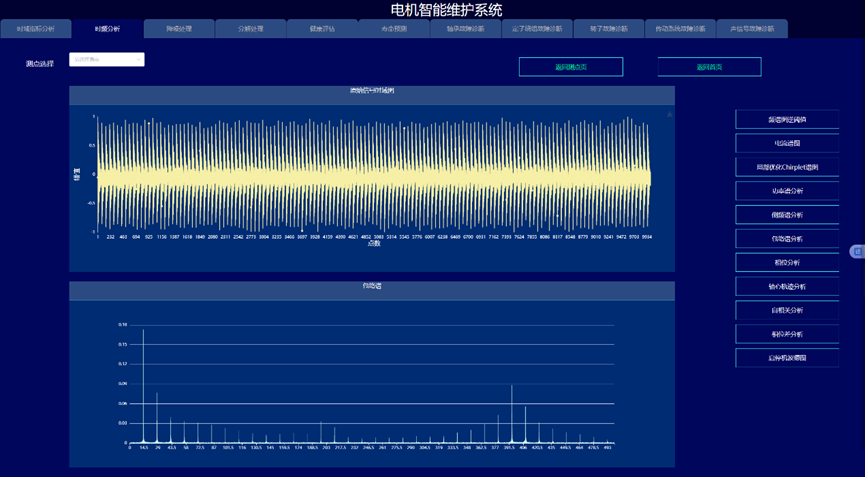The width and height of the screenshot is (865, 477).
Task: Select the 时频分析 tab
Action: click(107, 29)
